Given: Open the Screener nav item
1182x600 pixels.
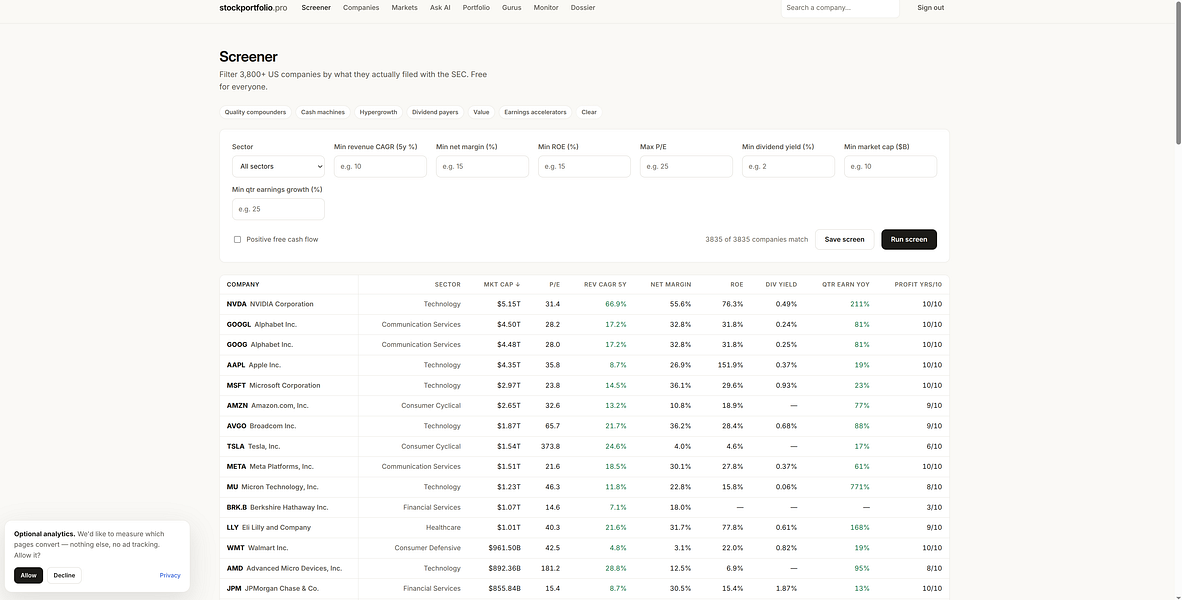Looking at the screenshot, I should point(316,8).
